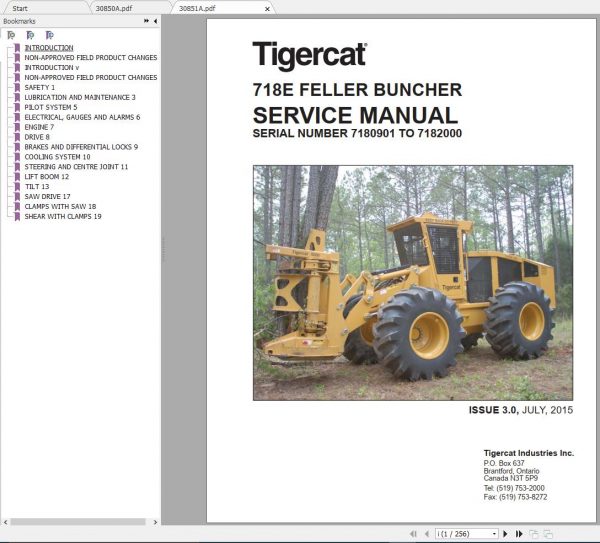Open NON-APPROVED FIELD PRODUCT CHANGES above INTRODUCTION v

pyautogui.click(x=91, y=57)
